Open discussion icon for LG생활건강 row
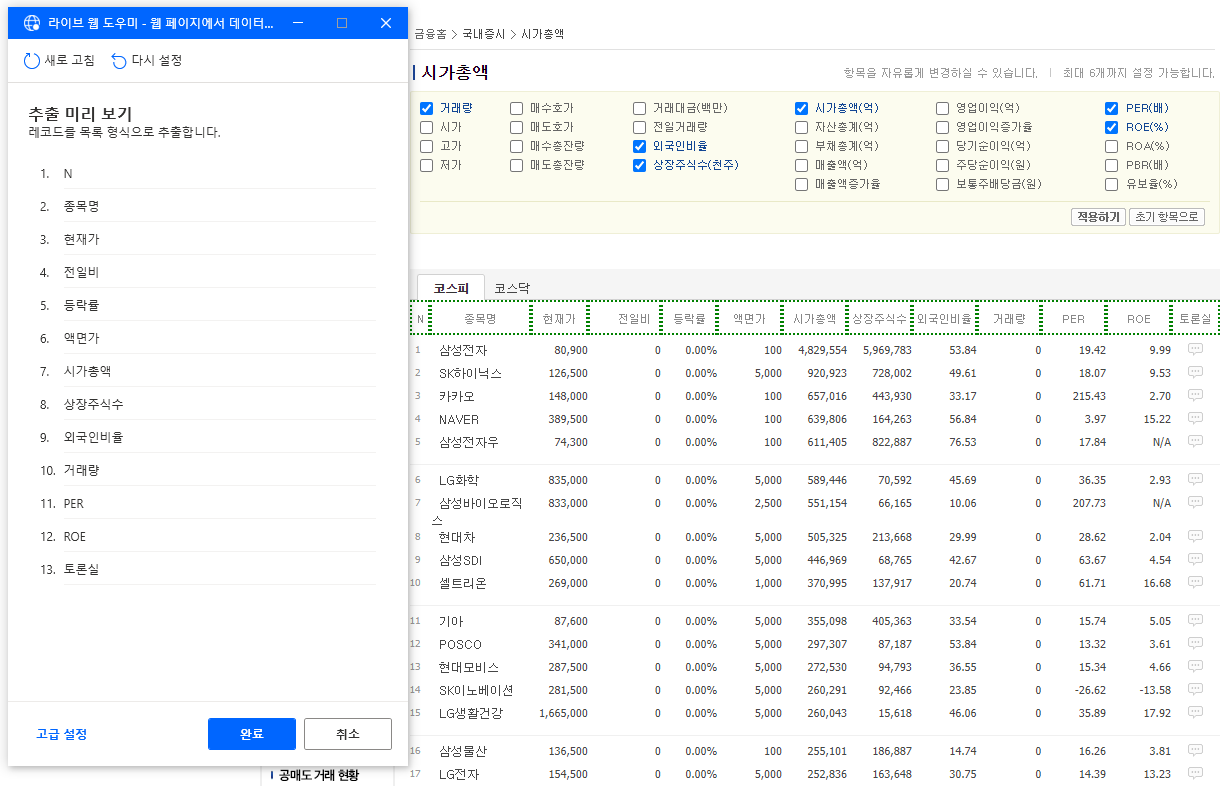The width and height of the screenshot is (1230, 786). tap(1195, 713)
